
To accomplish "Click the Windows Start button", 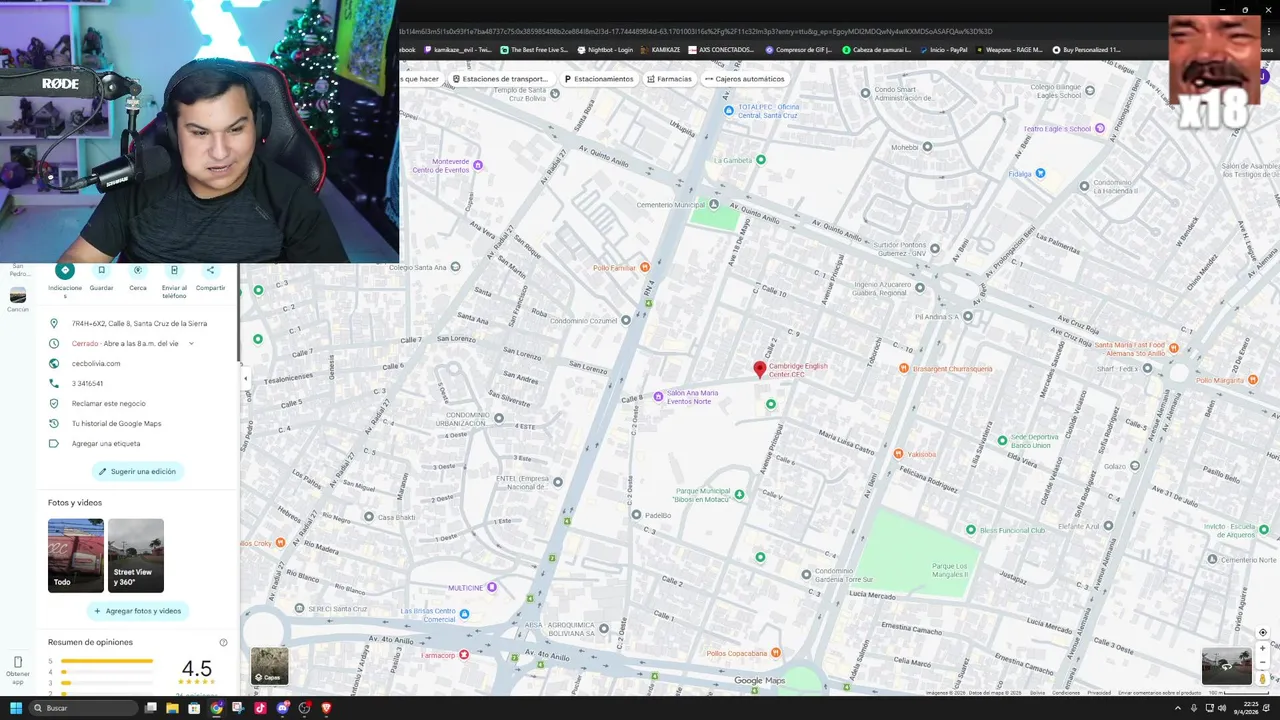I will pyautogui.click(x=15, y=708).
